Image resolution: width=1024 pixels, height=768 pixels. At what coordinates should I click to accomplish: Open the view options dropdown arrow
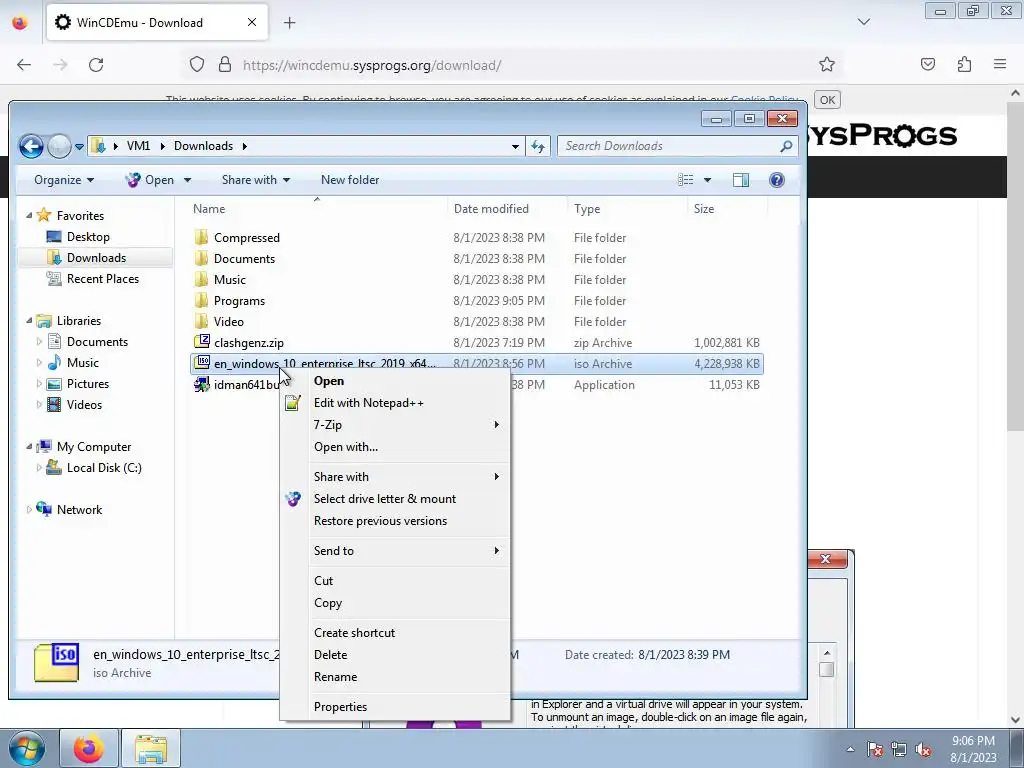[x=707, y=180]
